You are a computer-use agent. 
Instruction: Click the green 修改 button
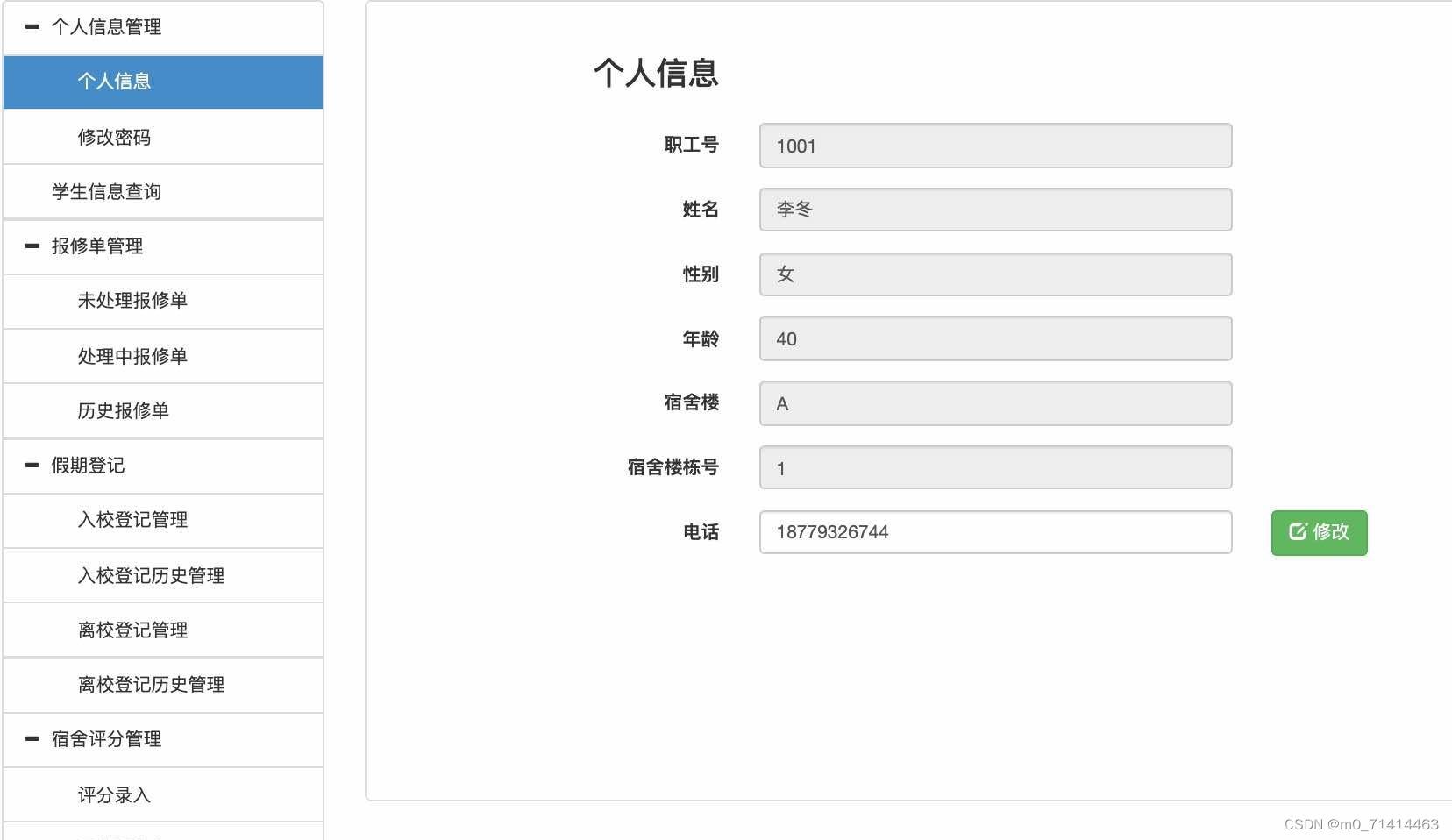1319,532
